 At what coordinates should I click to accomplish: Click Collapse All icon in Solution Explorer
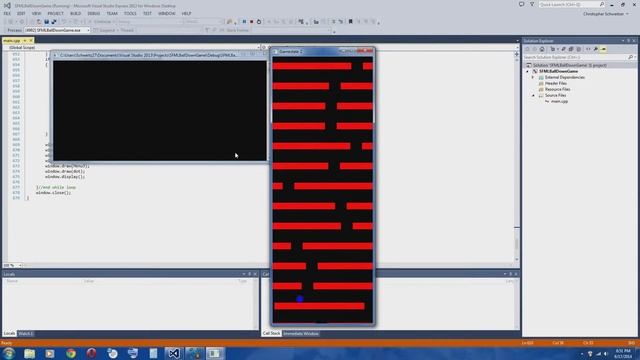pos(571,49)
